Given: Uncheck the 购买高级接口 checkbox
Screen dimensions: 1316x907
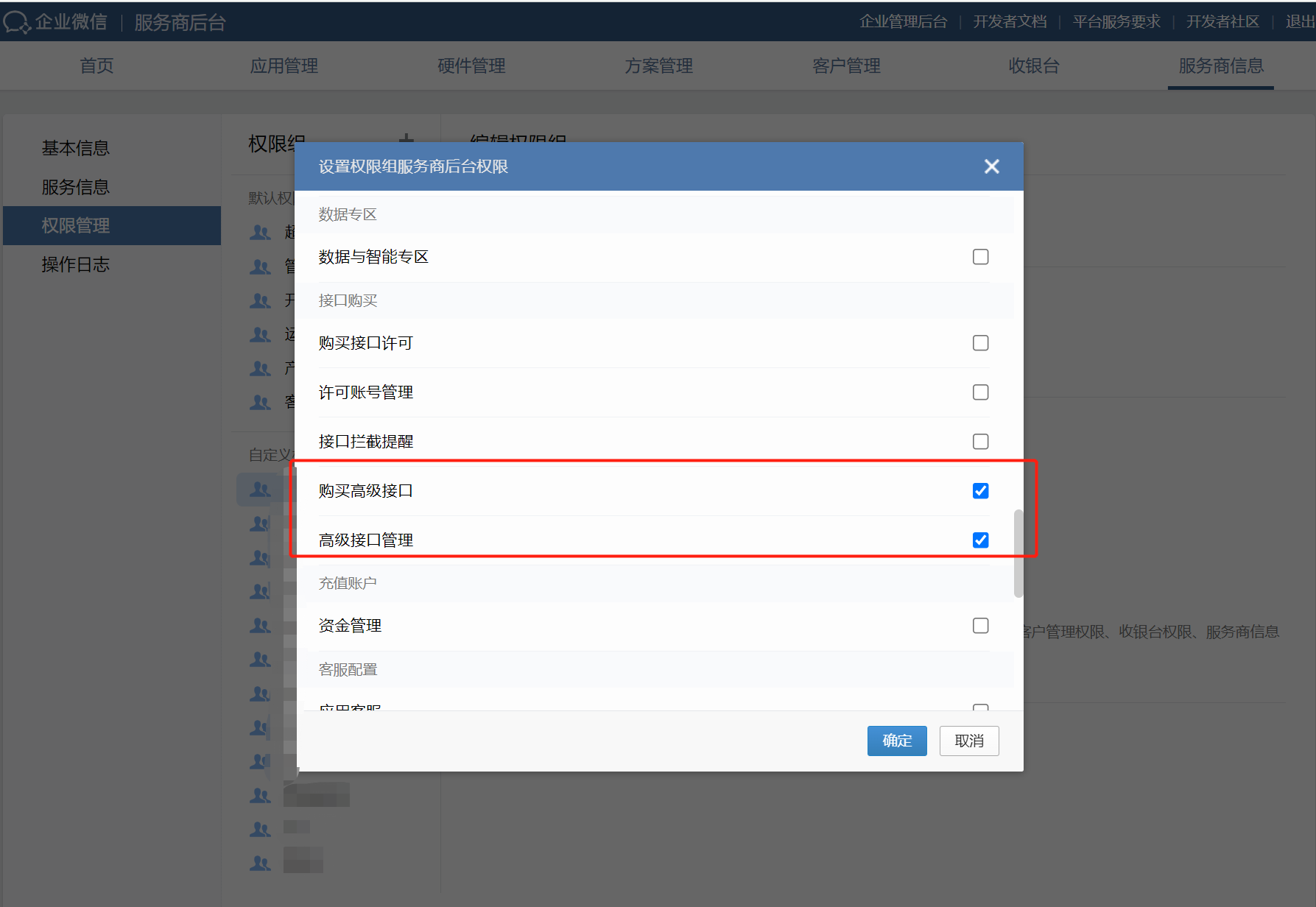Looking at the screenshot, I should [980, 491].
